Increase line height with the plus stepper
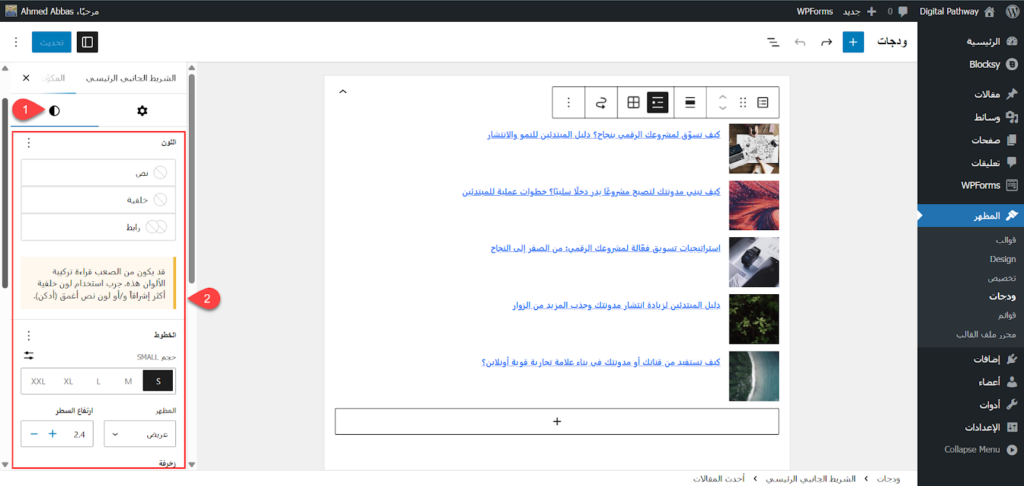This screenshot has width=1024, height=486. pos(52,435)
